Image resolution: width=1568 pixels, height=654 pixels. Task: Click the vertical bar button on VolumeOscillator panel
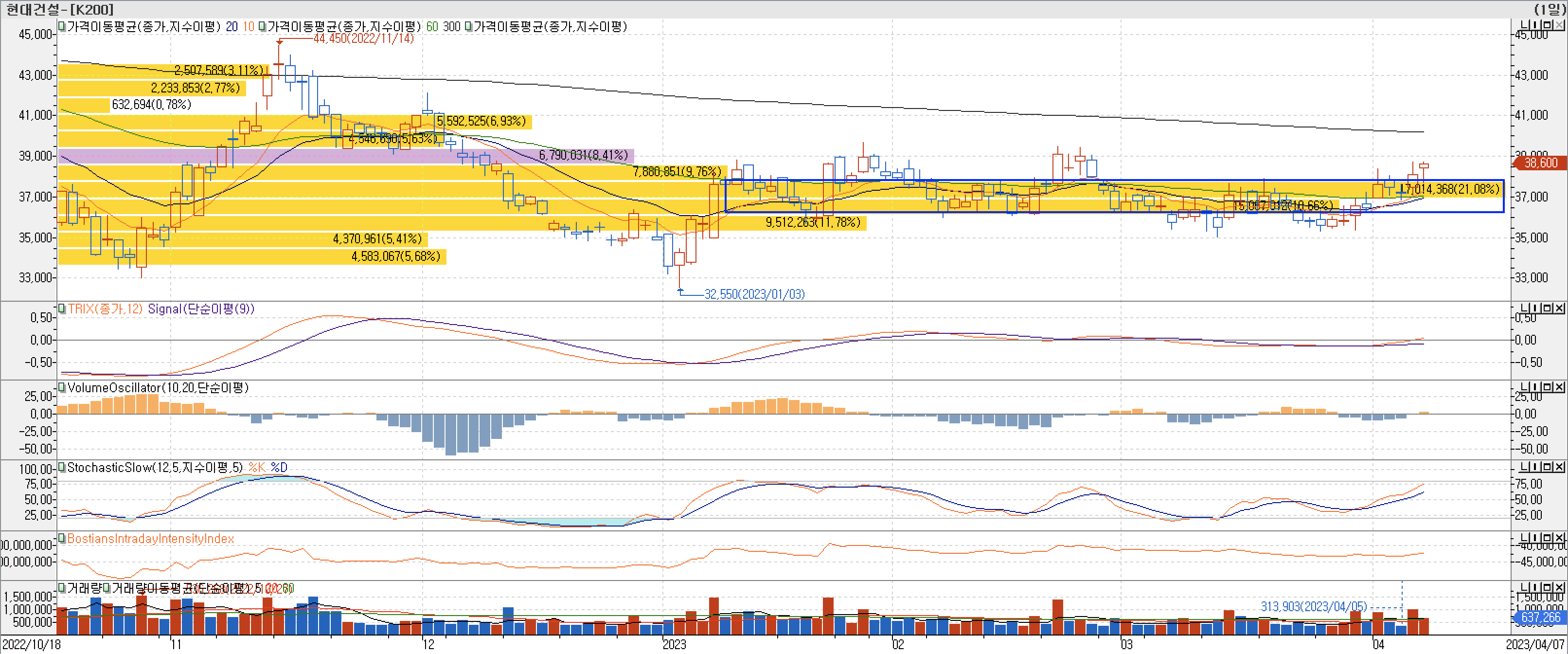[x=1535, y=387]
